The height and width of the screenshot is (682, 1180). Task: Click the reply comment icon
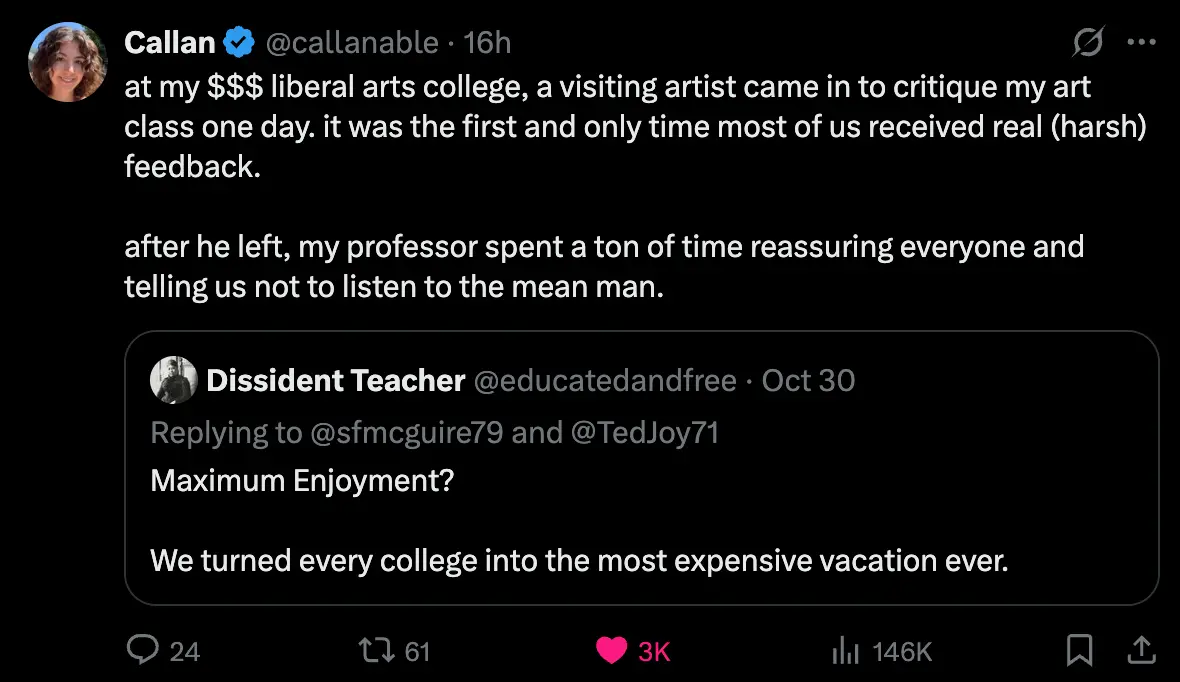(x=144, y=651)
